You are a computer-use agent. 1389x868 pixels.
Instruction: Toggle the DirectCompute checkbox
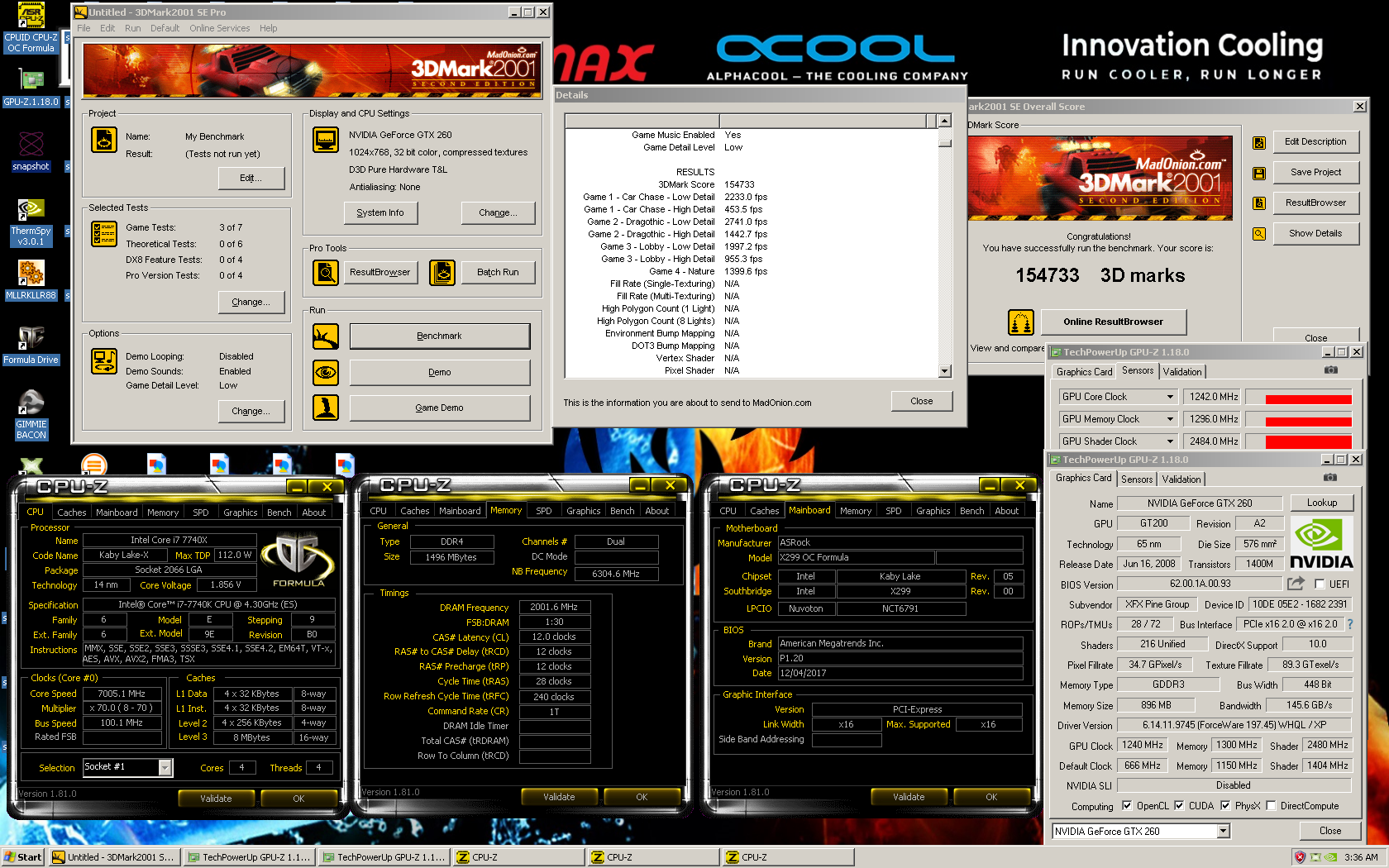coord(1271,805)
